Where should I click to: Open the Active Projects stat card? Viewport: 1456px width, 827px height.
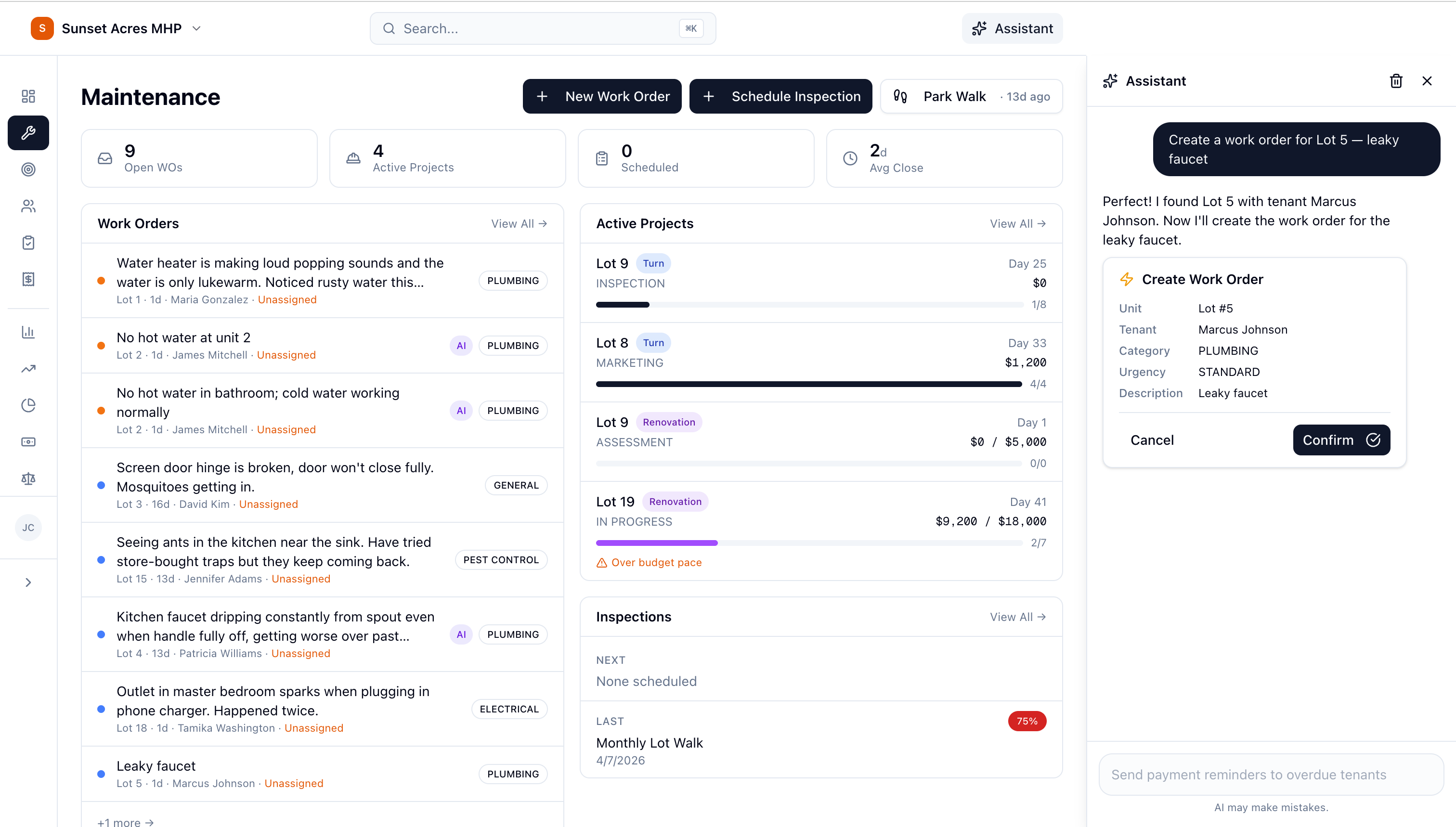tap(448, 158)
